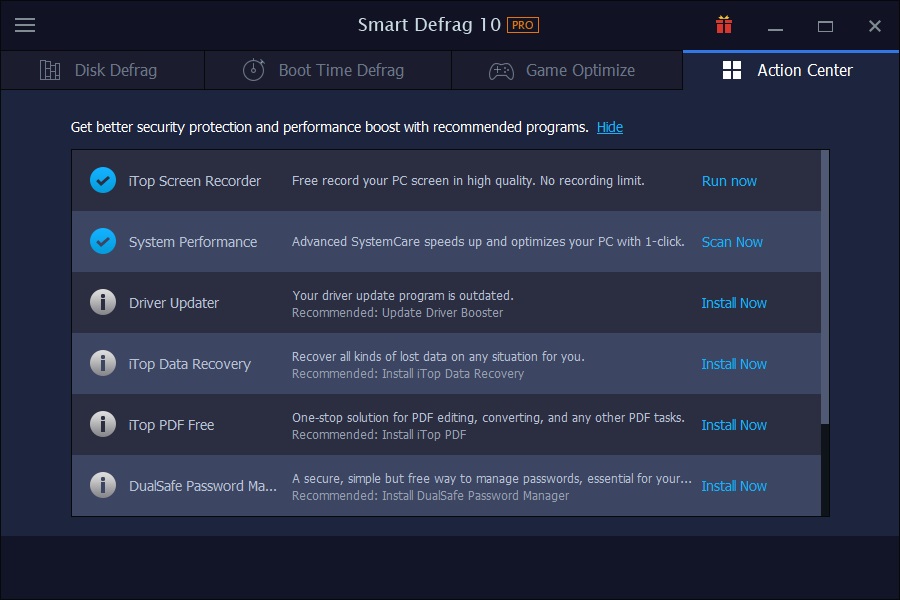Click the checkmark icon beside System Performance
This screenshot has height=600, width=900.
click(x=103, y=241)
